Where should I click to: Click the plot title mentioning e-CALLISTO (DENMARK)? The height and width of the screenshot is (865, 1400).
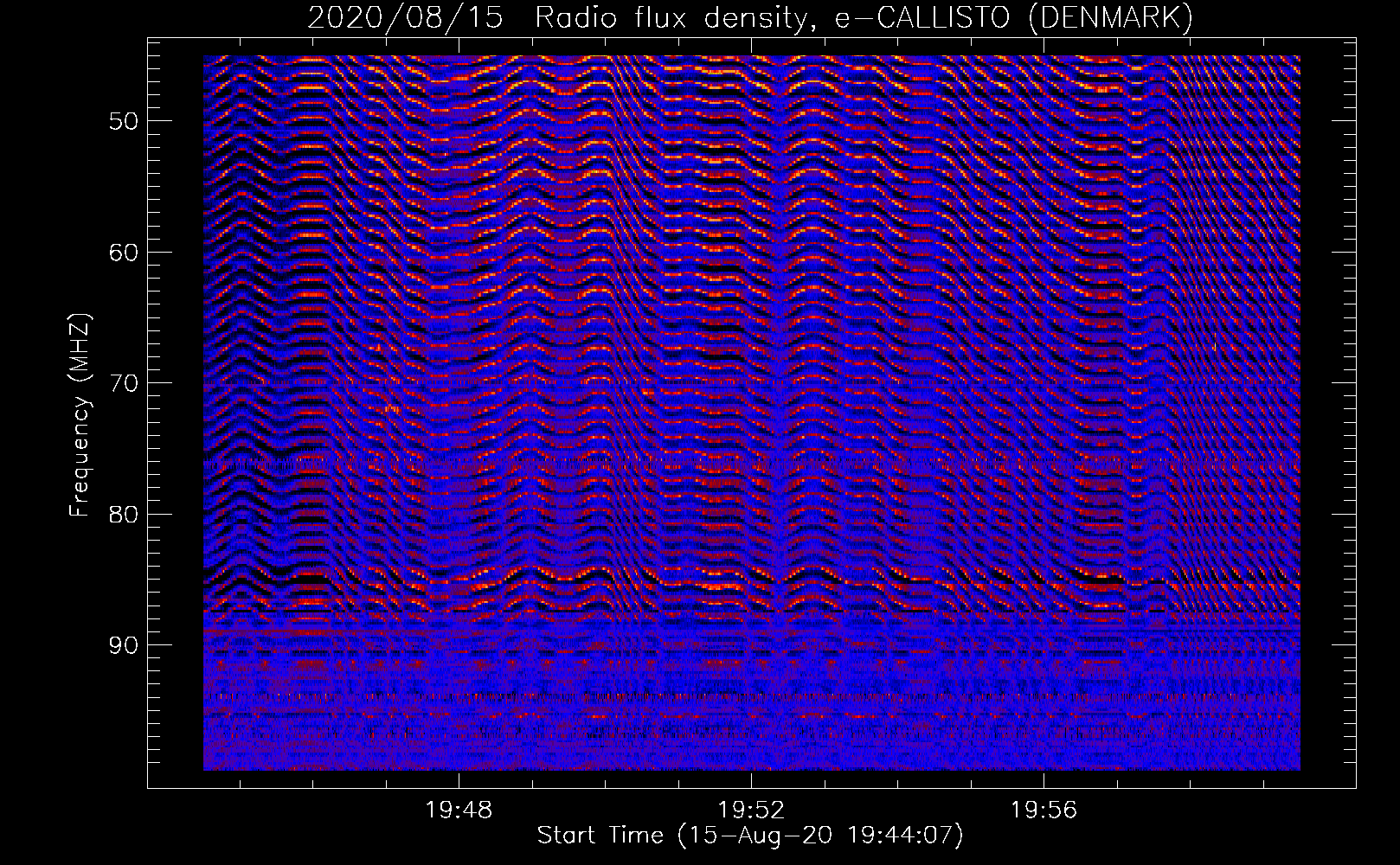coord(750,18)
